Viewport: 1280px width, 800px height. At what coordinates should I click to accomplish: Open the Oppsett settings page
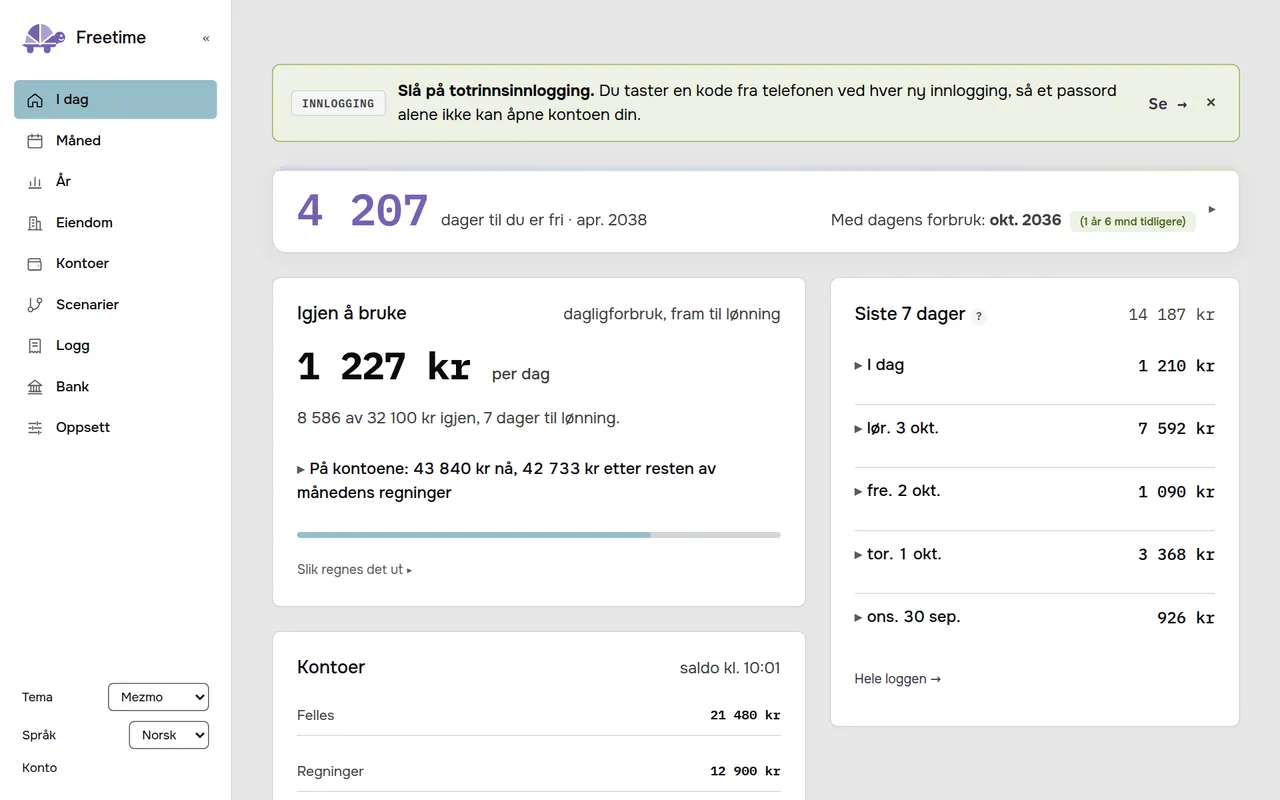pos(115,428)
